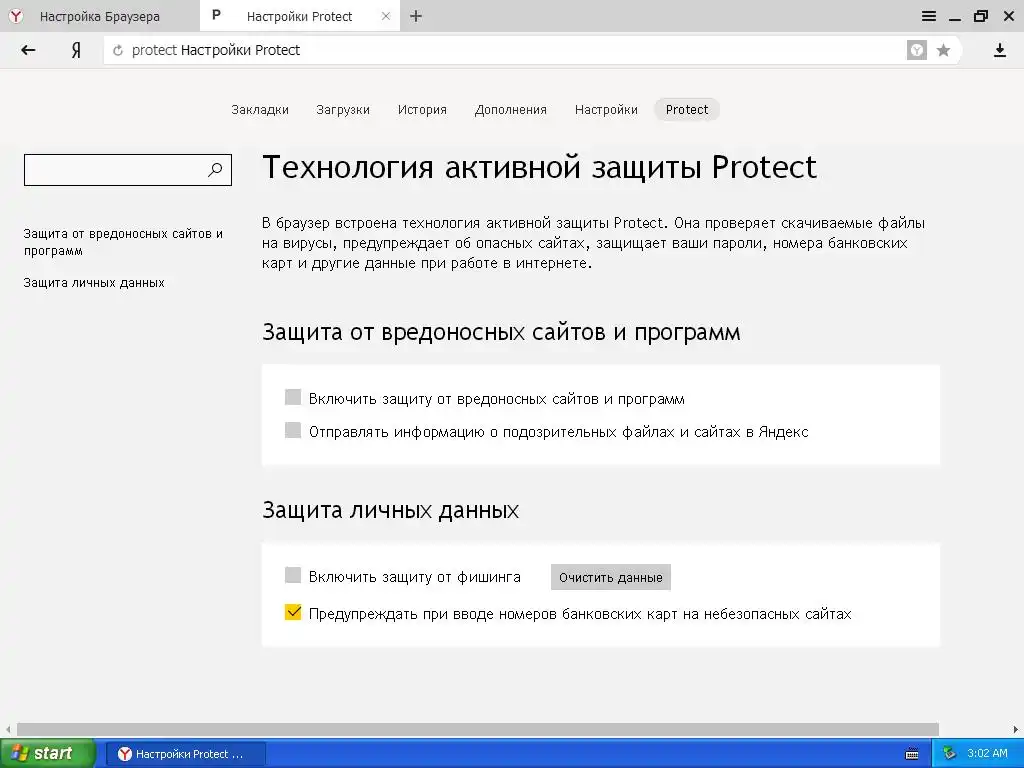
Task: Select the Настройки Protect browser tab
Action: click(x=300, y=16)
